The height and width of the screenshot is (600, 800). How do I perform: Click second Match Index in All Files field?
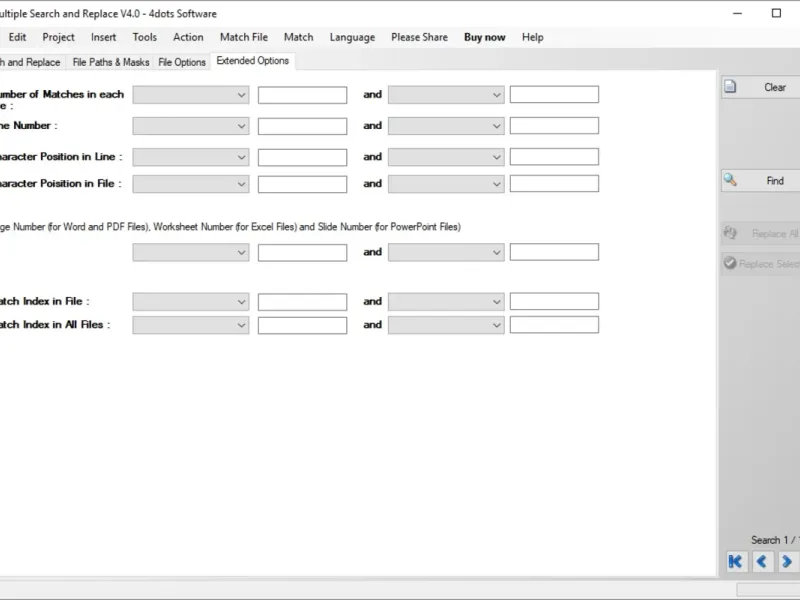click(554, 325)
